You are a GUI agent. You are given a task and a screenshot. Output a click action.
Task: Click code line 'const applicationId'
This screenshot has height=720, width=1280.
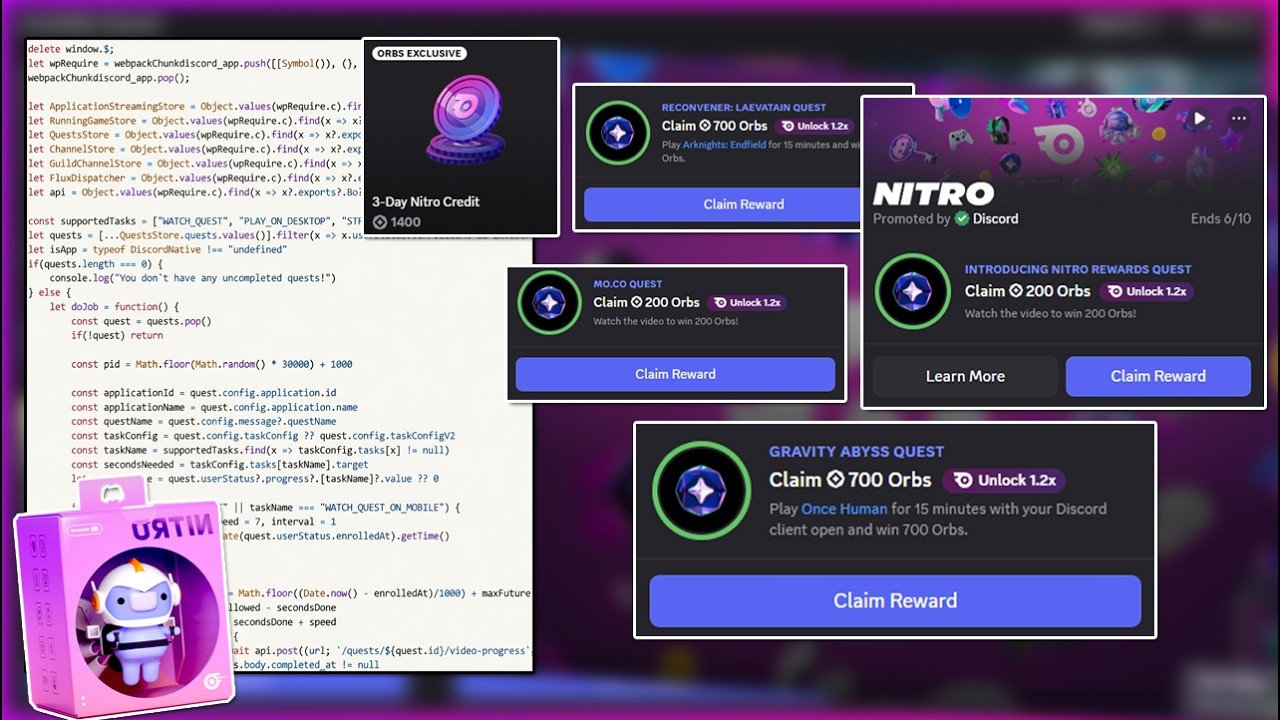click(203, 393)
